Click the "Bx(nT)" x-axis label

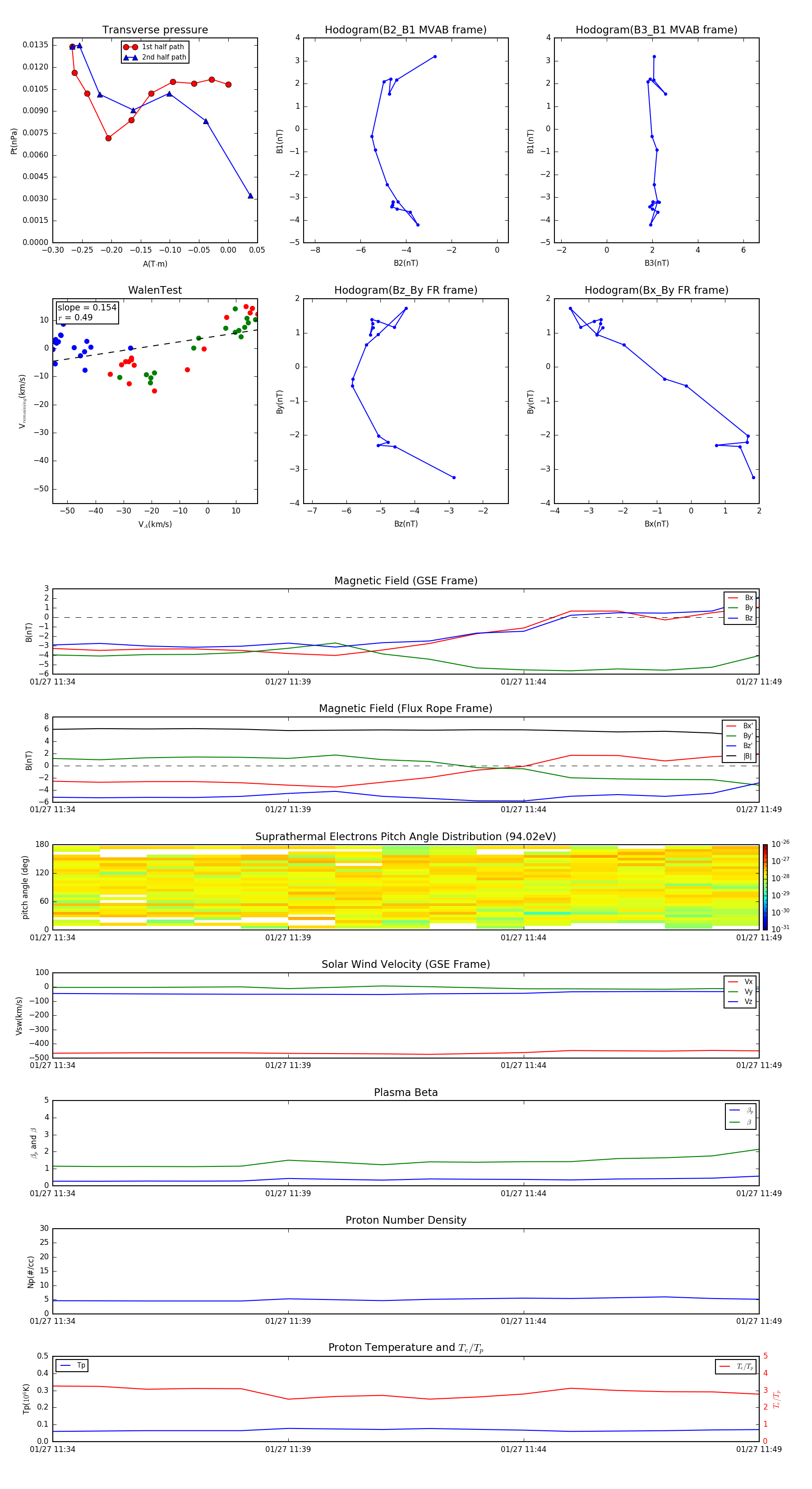(656, 524)
